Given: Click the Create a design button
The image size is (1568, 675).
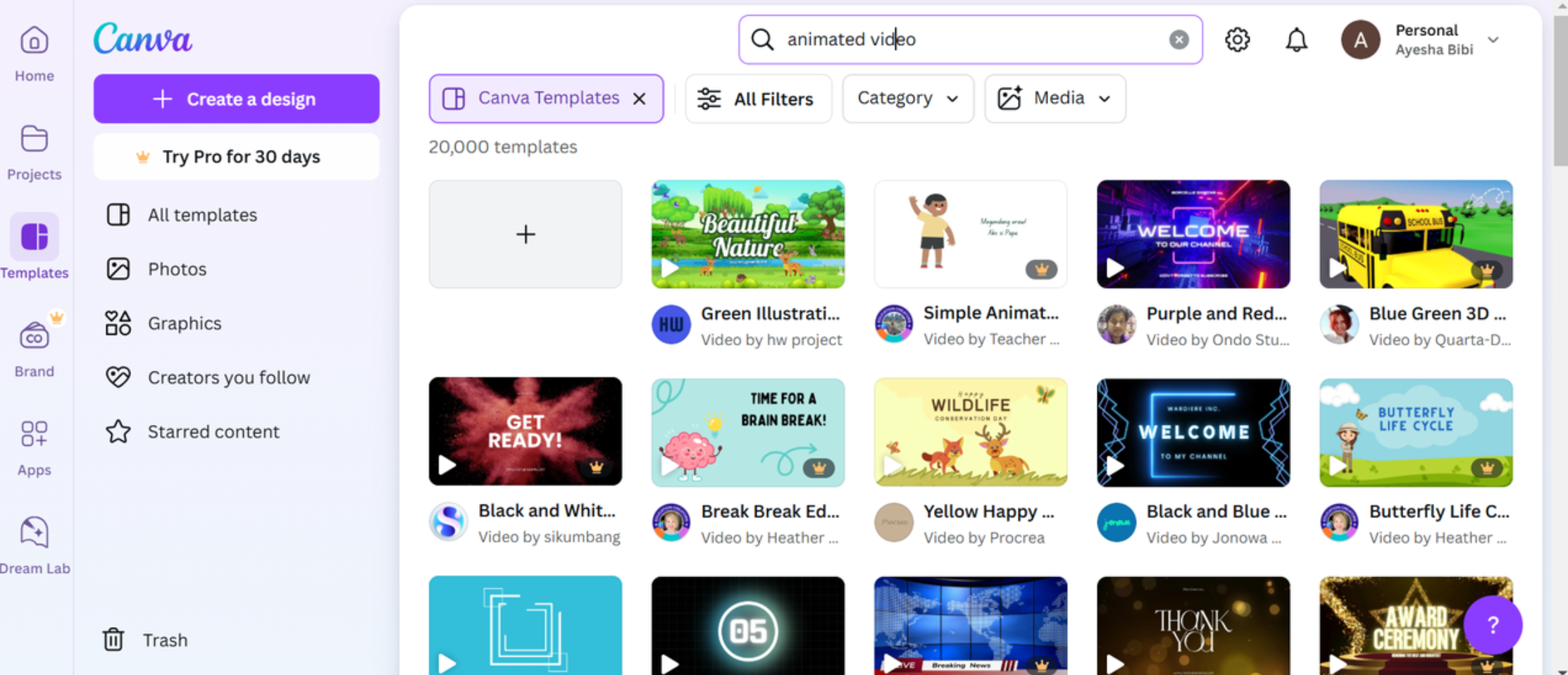Looking at the screenshot, I should pos(236,99).
